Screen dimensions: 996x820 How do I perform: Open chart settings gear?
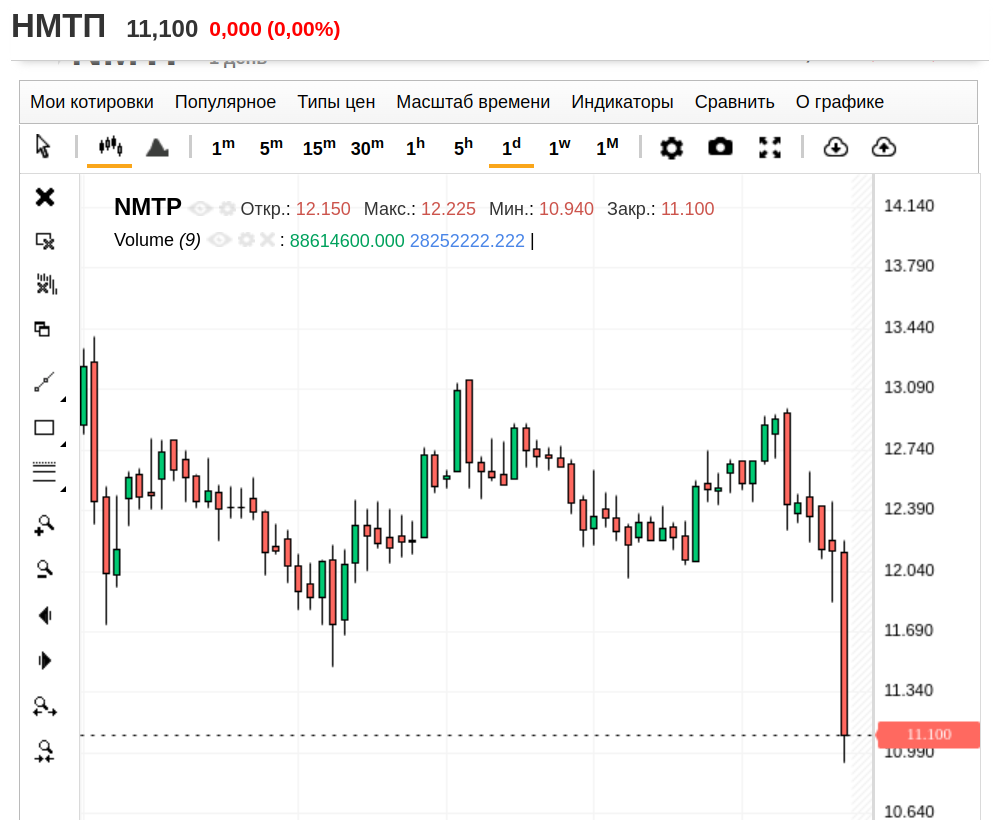point(671,147)
